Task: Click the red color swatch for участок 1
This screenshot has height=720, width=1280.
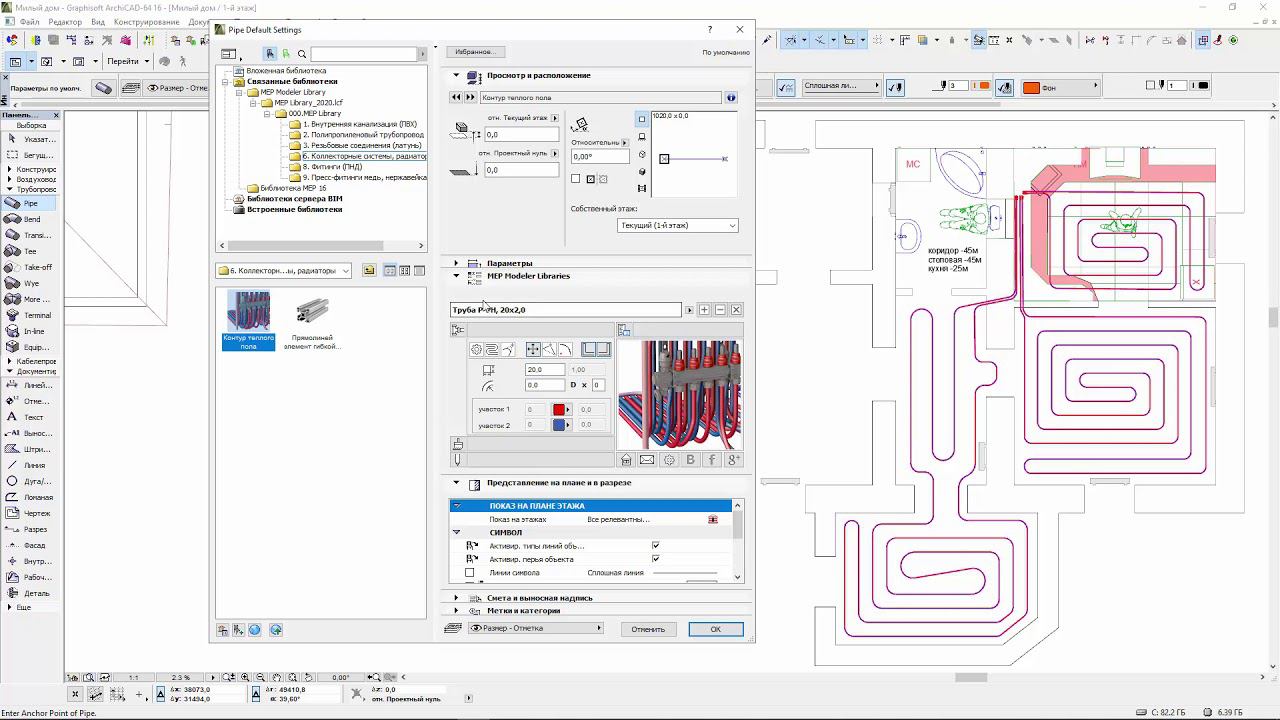Action: click(x=558, y=409)
